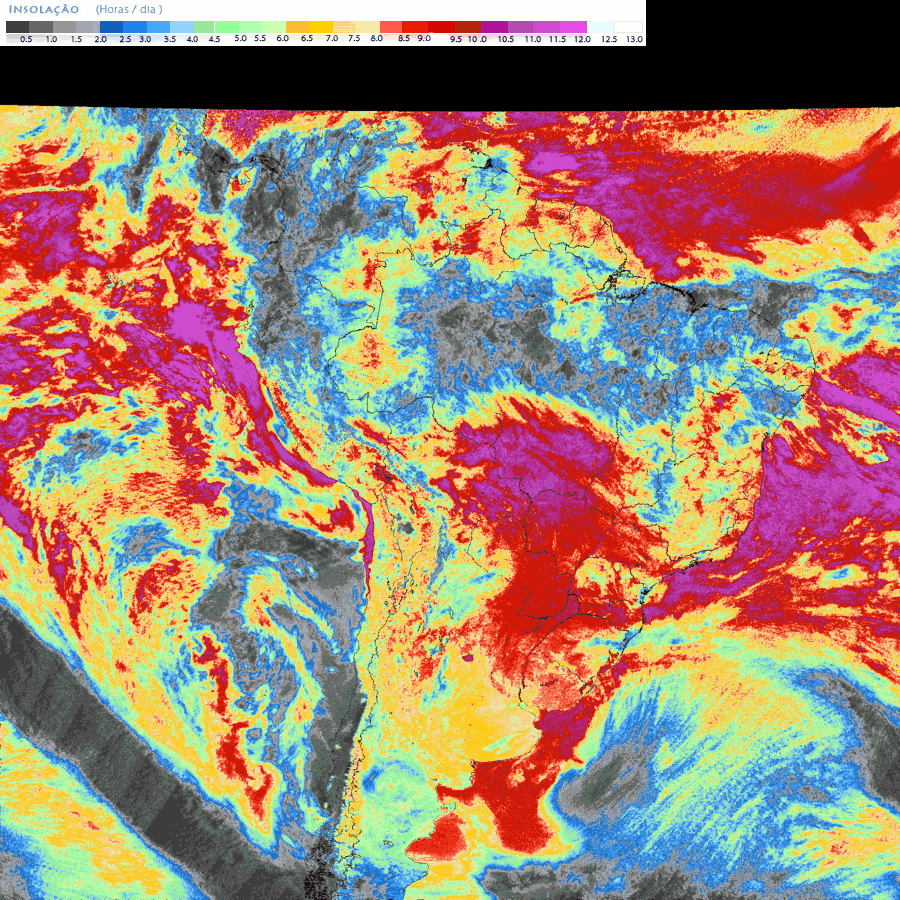
Task: Click the "11.5" legend value
Action: click(557, 39)
